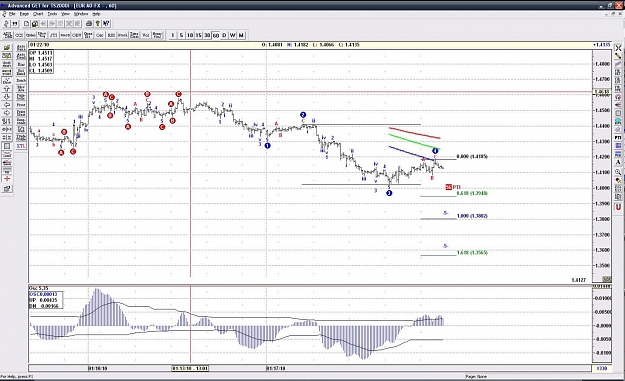Click the left arrow chart tool

[7, 105]
